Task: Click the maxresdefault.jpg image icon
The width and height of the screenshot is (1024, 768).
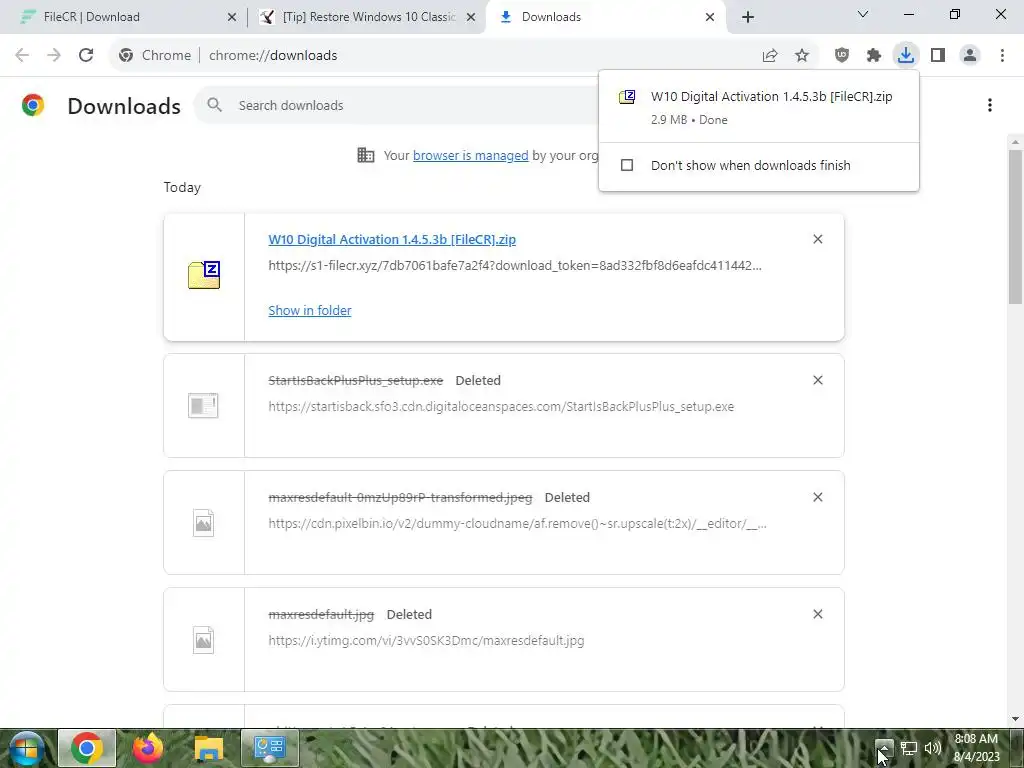Action: coord(203,640)
